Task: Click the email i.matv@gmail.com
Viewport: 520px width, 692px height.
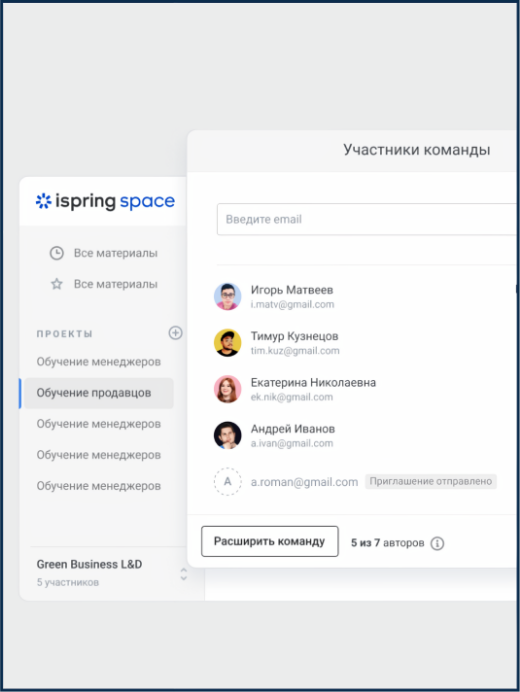Action: [x=292, y=305]
